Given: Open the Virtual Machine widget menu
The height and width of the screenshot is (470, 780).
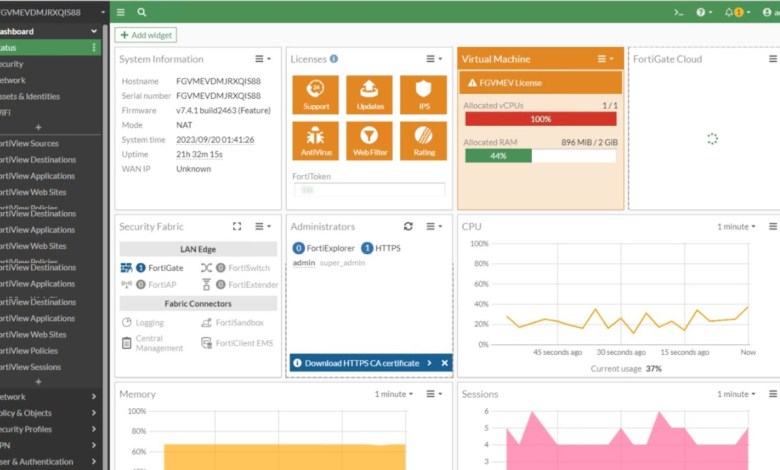Looking at the screenshot, I should [606, 59].
